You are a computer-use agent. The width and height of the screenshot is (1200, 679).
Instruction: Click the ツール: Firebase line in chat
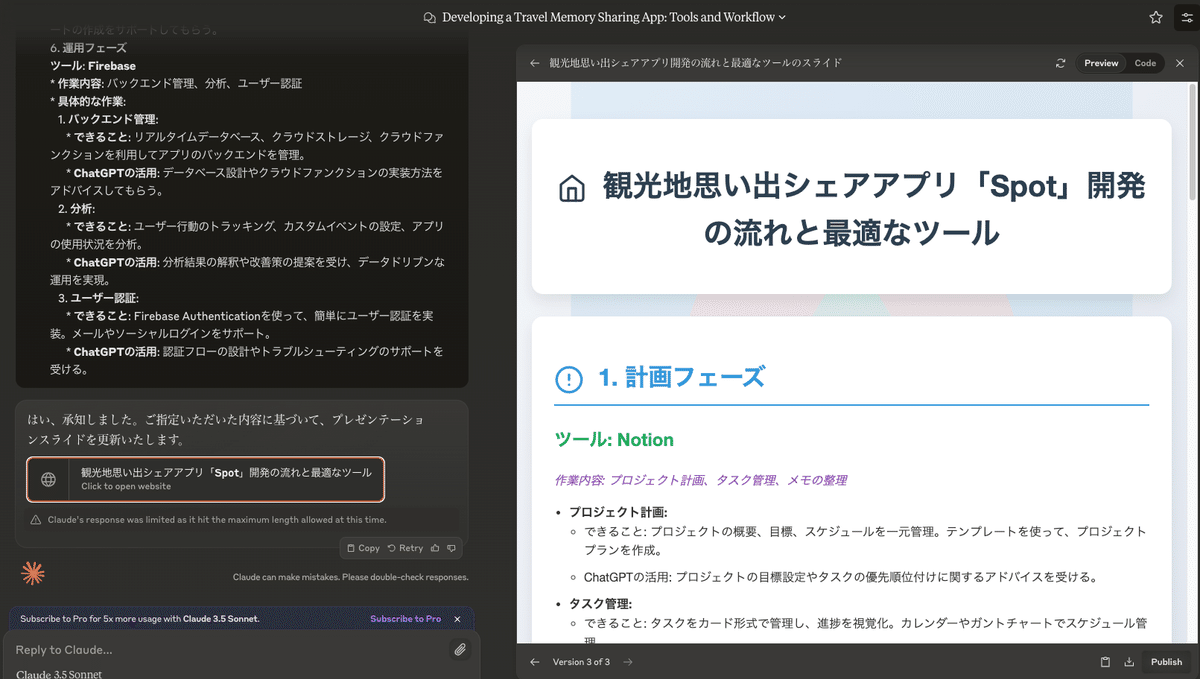(92, 65)
